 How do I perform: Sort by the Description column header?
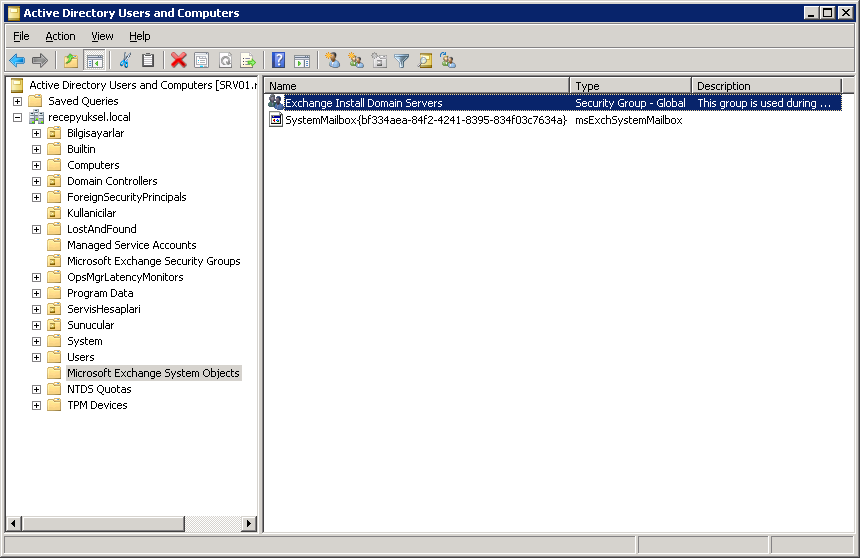tap(767, 86)
